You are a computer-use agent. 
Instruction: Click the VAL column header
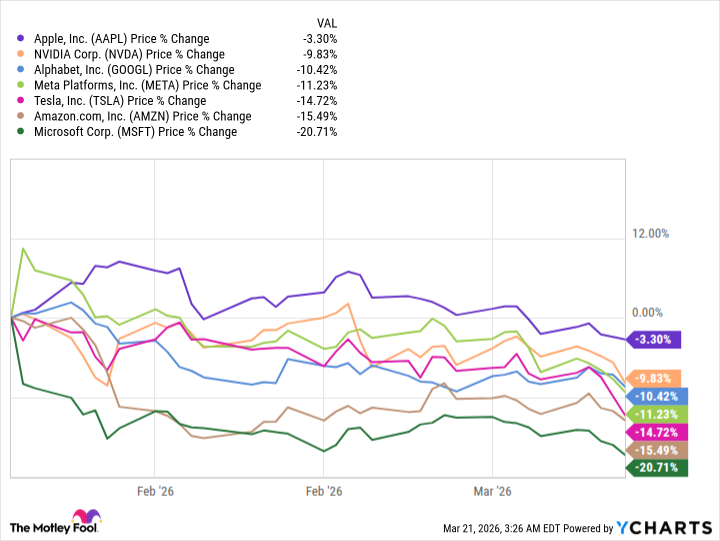[x=326, y=23]
